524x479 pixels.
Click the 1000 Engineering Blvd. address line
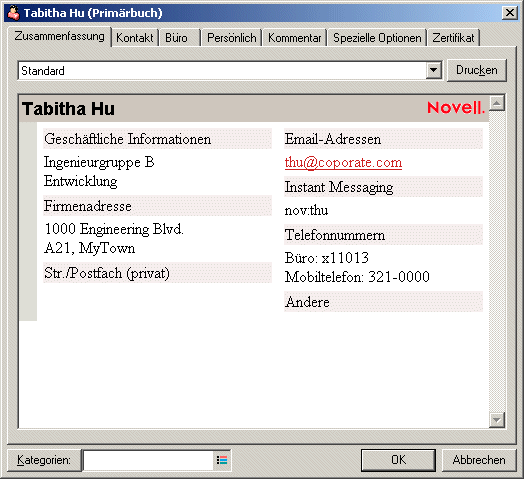pos(114,229)
